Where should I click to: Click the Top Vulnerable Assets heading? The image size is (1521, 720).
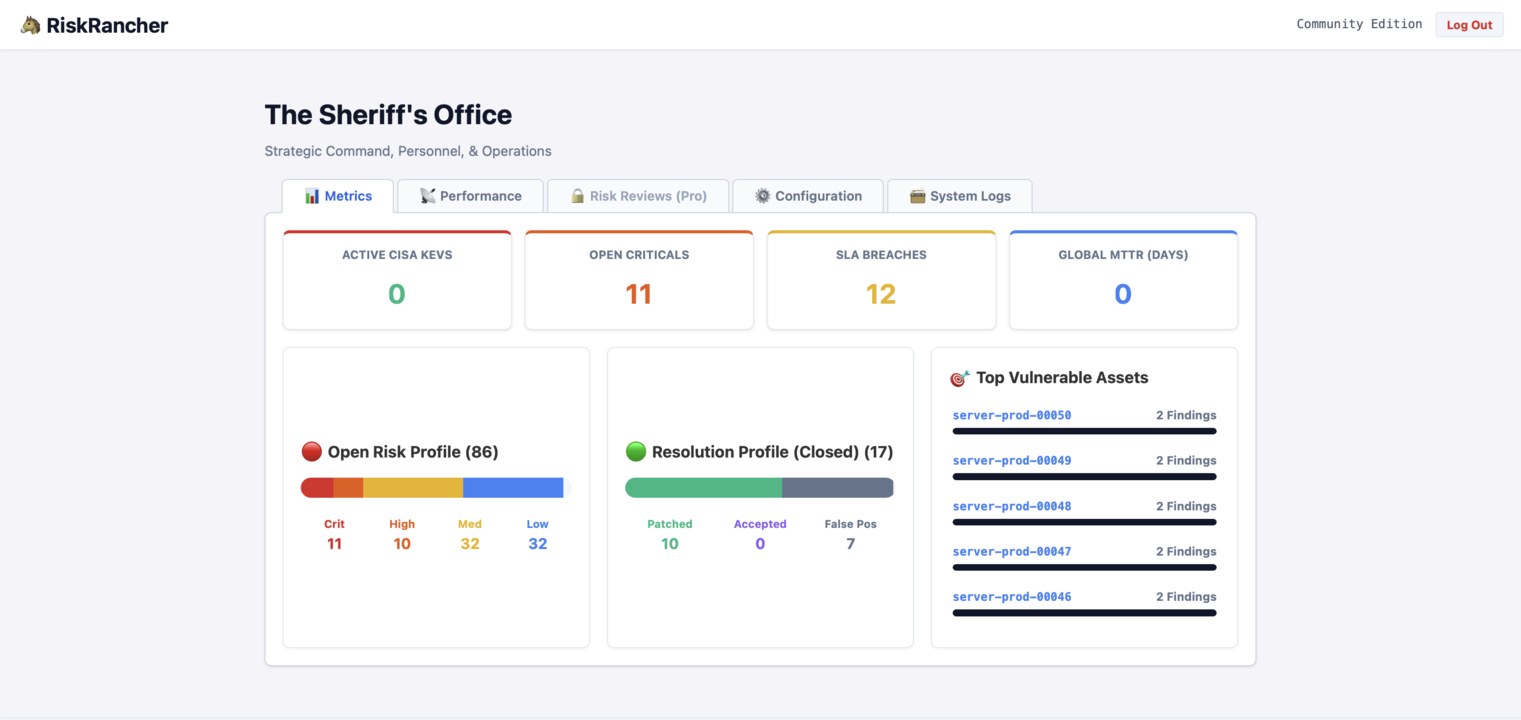click(1062, 378)
